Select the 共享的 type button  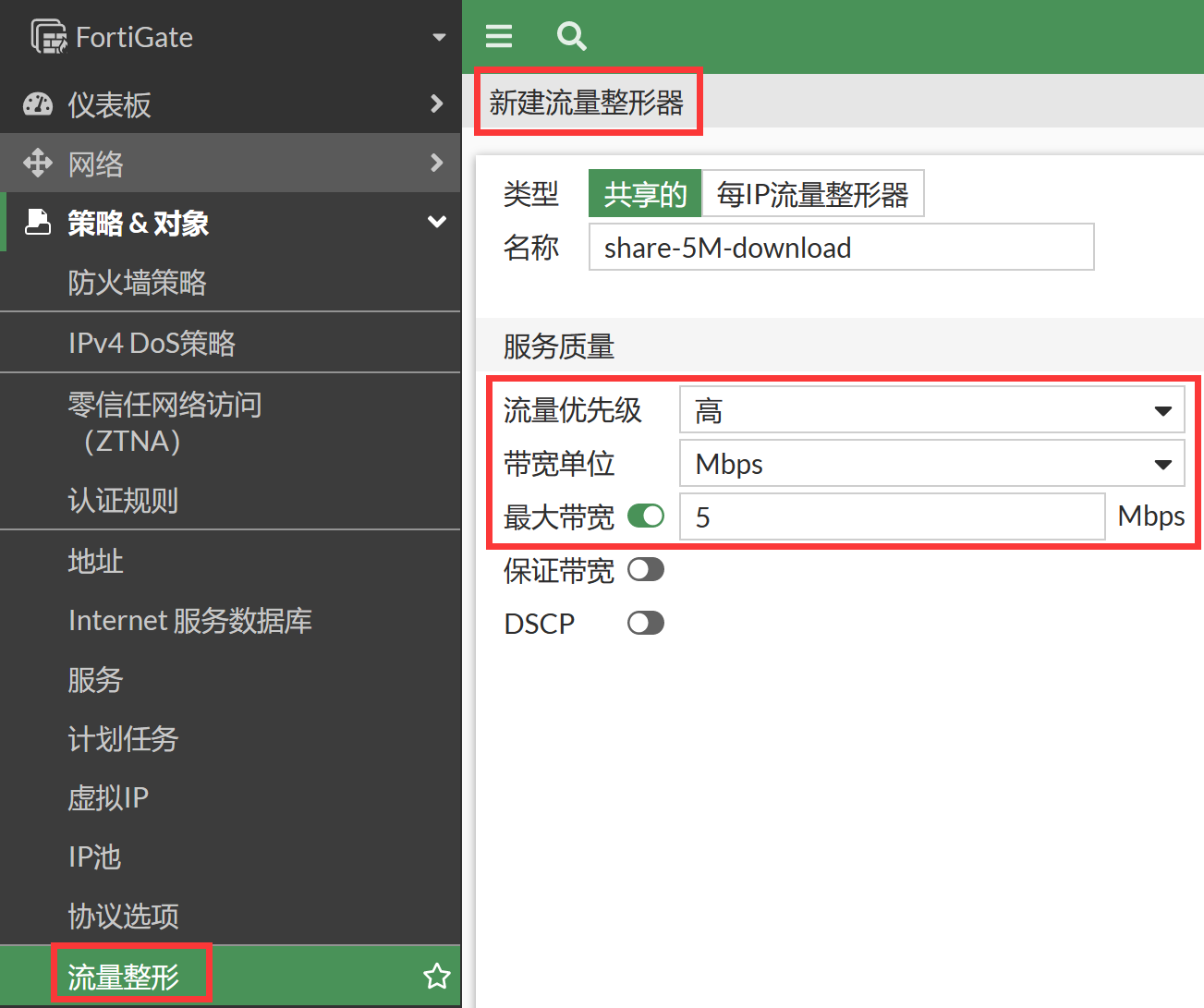[x=645, y=194]
